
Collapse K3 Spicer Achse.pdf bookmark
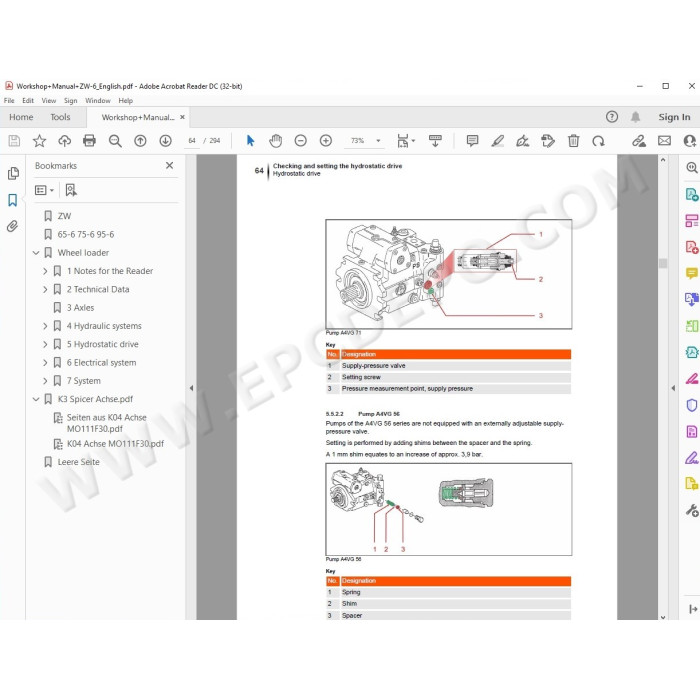point(36,399)
